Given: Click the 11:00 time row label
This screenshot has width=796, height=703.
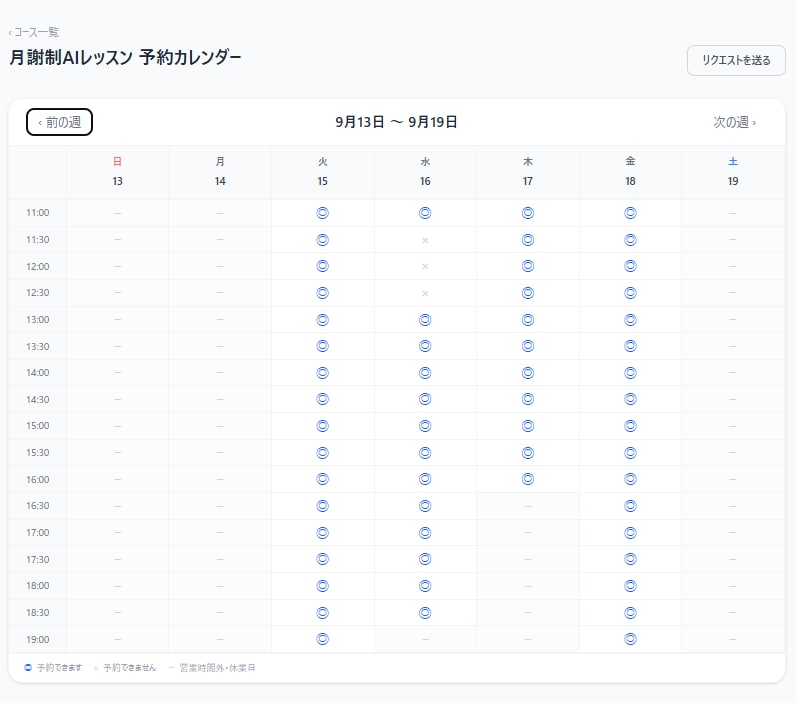Looking at the screenshot, I should 38,213.
